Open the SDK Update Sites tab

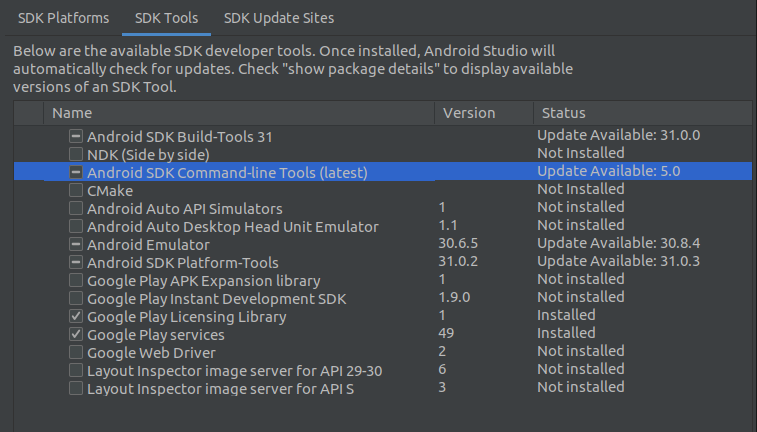[x=279, y=18]
